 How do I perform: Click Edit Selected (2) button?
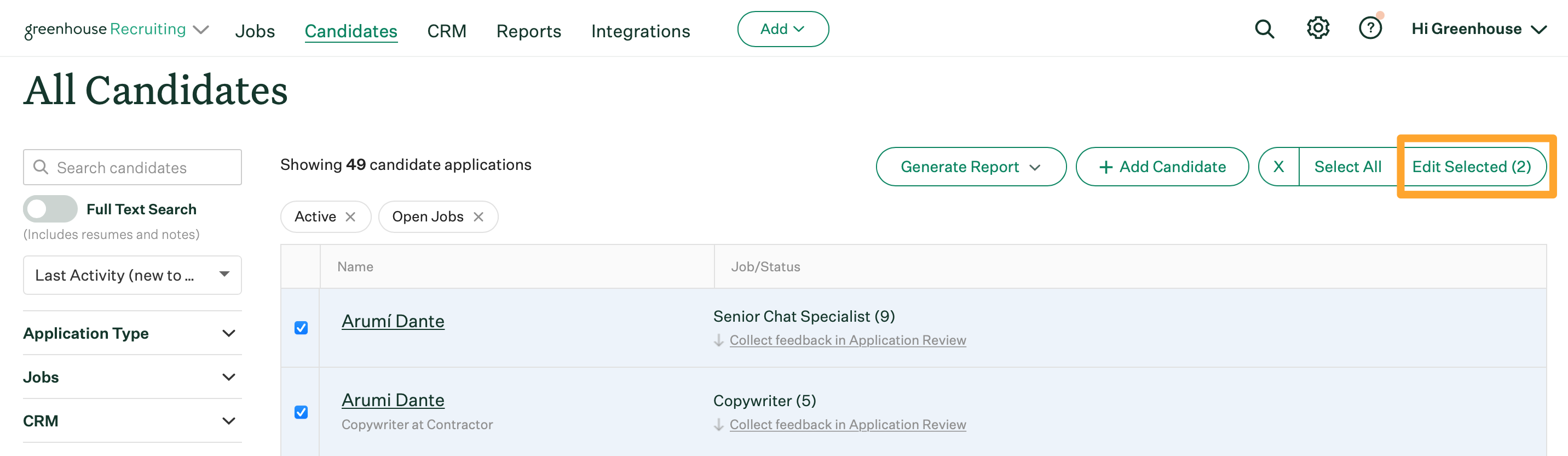(x=1471, y=167)
